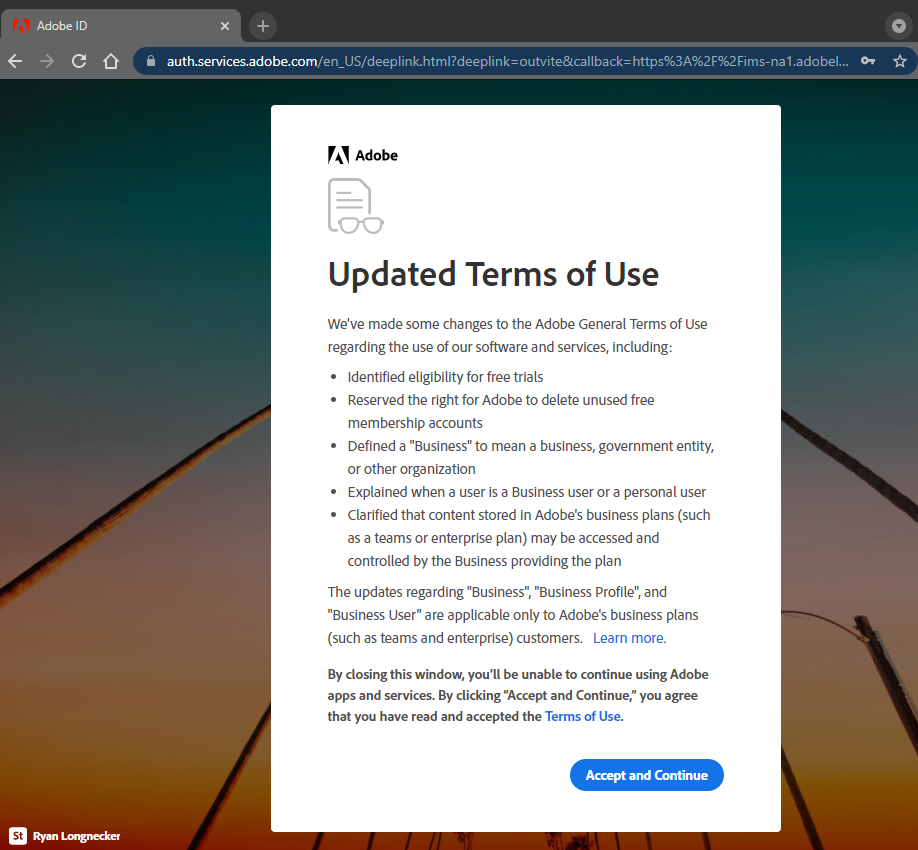The height and width of the screenshot is (850, 918).
Task: Open saved passwords via the key icon
Action: [x=868, y=61]
